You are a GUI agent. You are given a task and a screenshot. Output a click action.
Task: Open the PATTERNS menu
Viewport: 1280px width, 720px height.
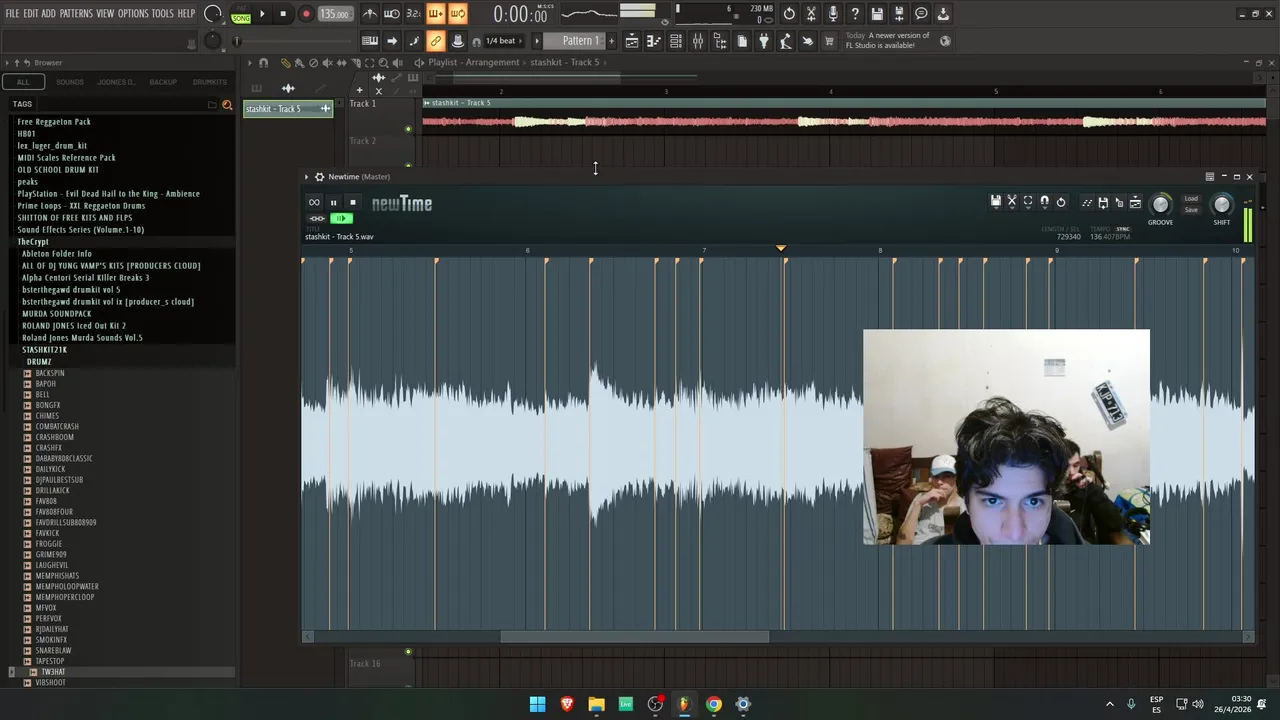(76, 13)
